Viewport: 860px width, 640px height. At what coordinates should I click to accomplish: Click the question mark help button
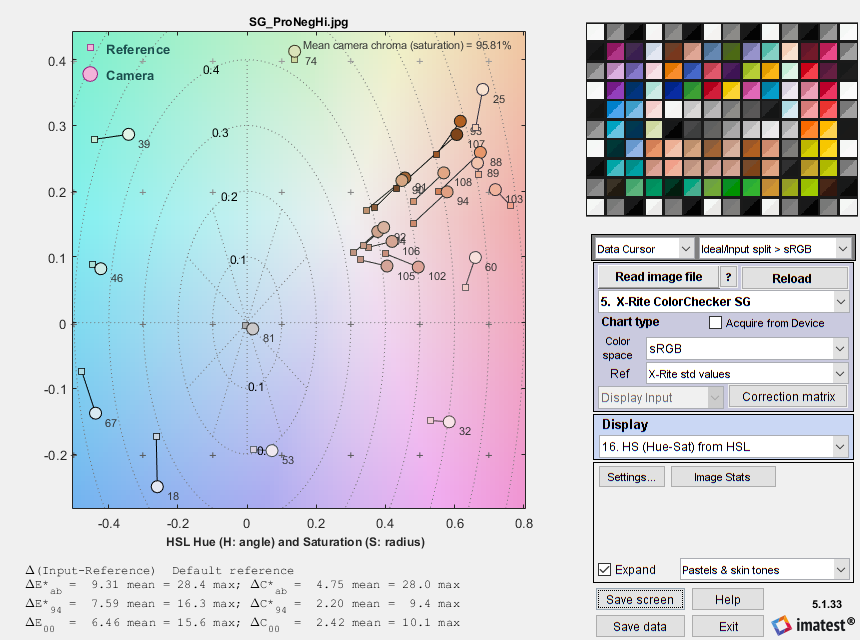(x=729, y=277)
